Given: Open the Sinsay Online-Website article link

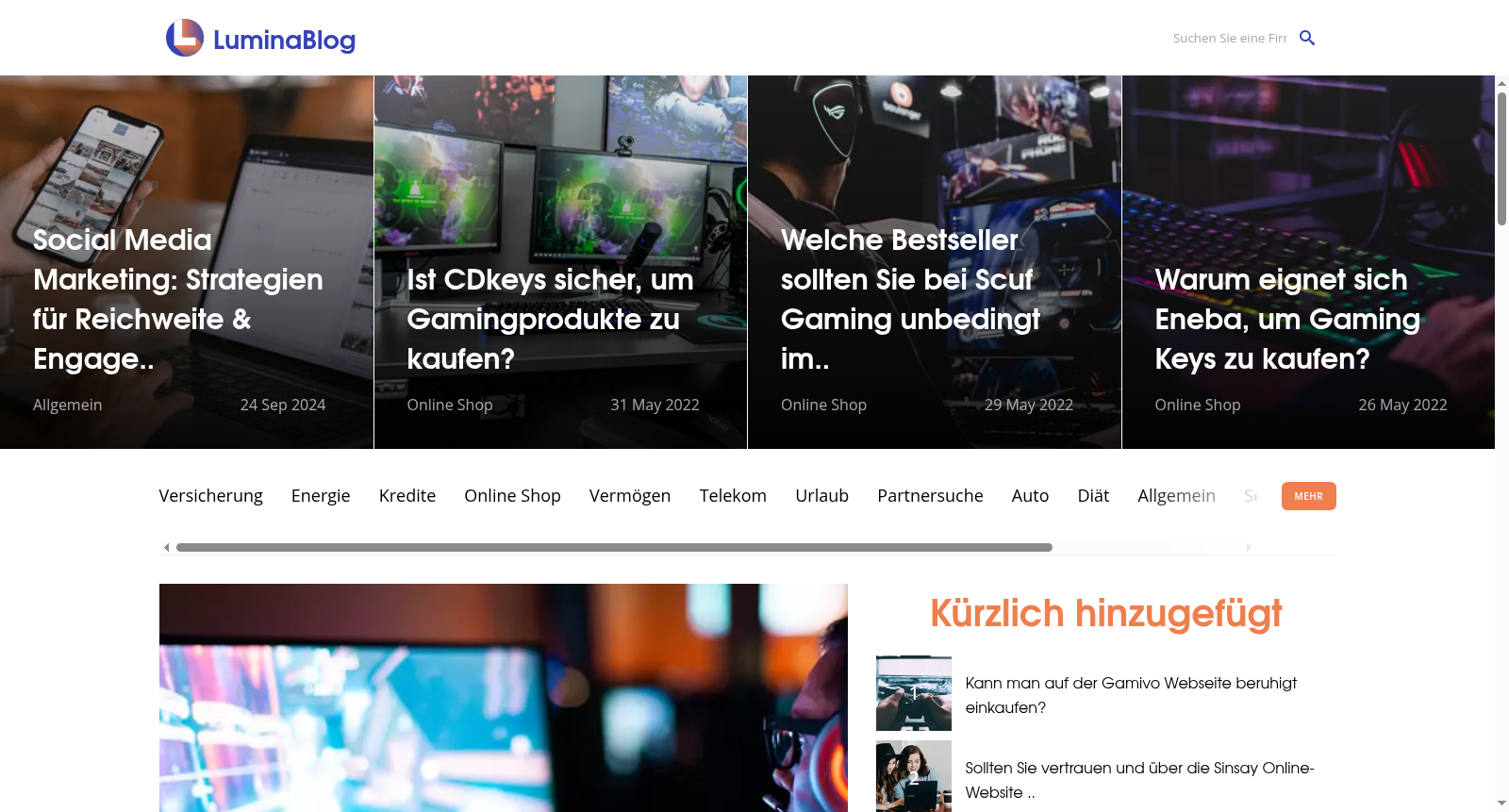Looking at the screenshot, I should pyautogui.click(x=1139, y=780).
